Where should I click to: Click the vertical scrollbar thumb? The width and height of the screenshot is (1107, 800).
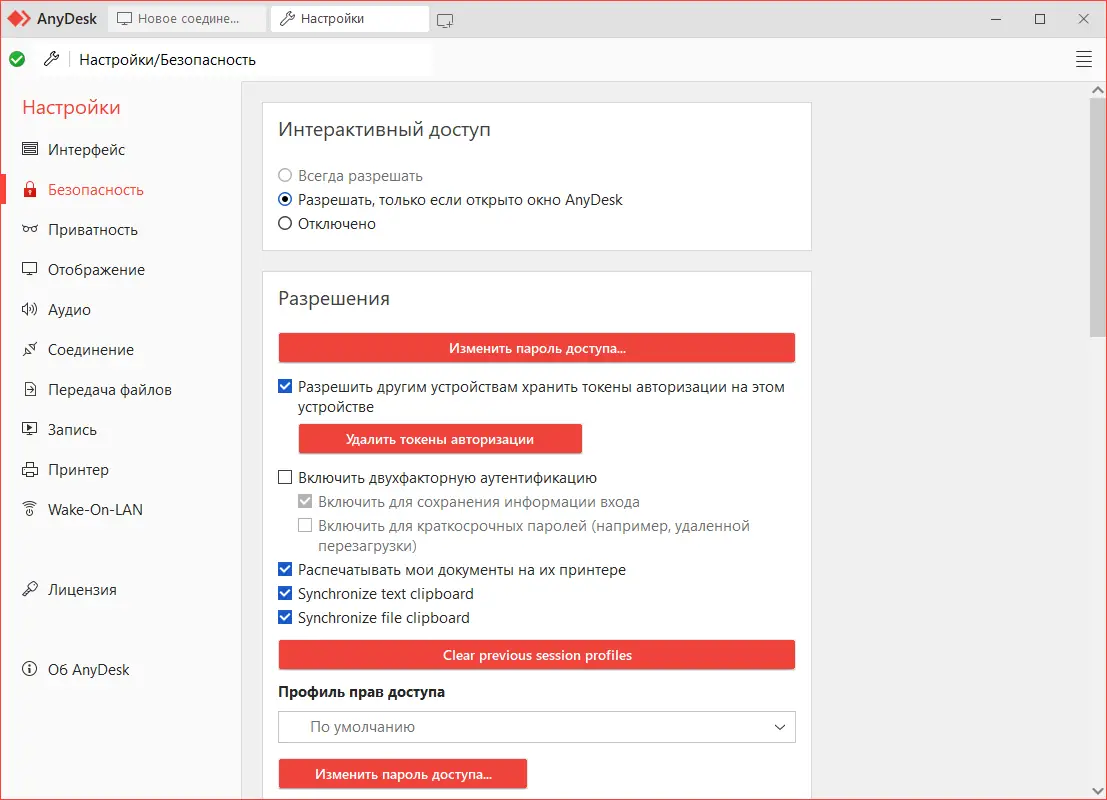(1098, 219)
